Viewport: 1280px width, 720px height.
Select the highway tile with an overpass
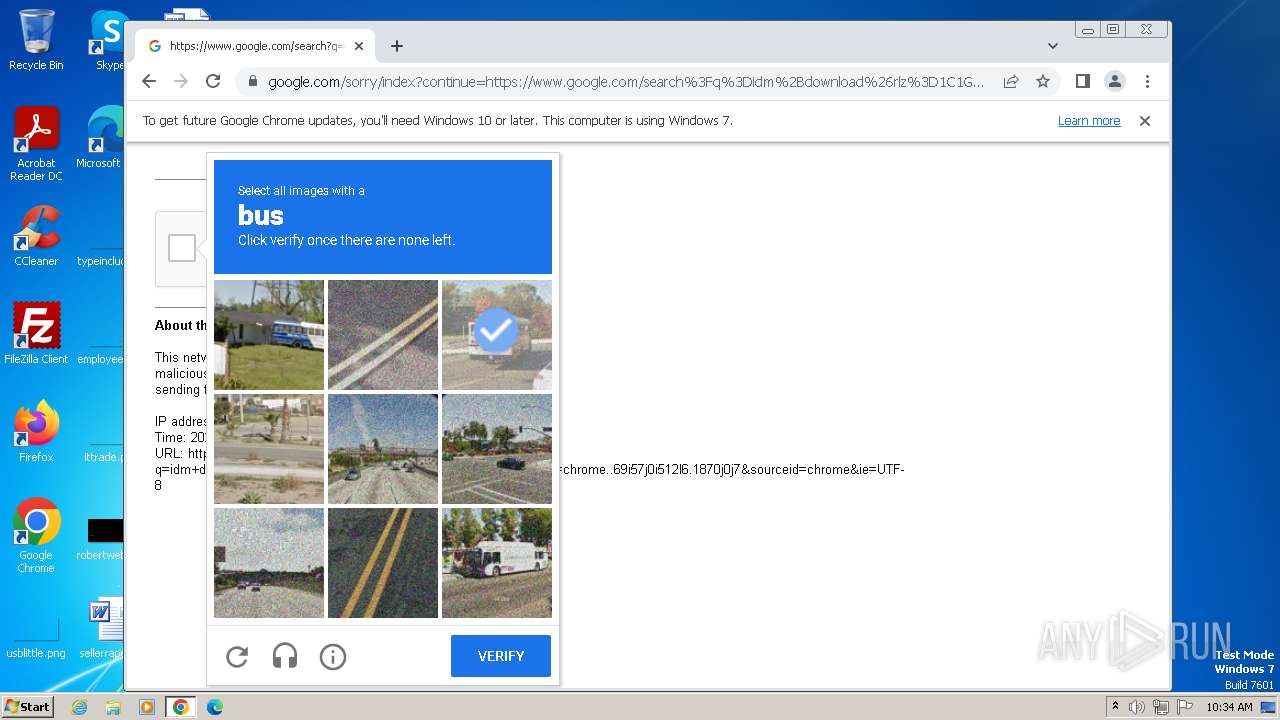point(383,449)
